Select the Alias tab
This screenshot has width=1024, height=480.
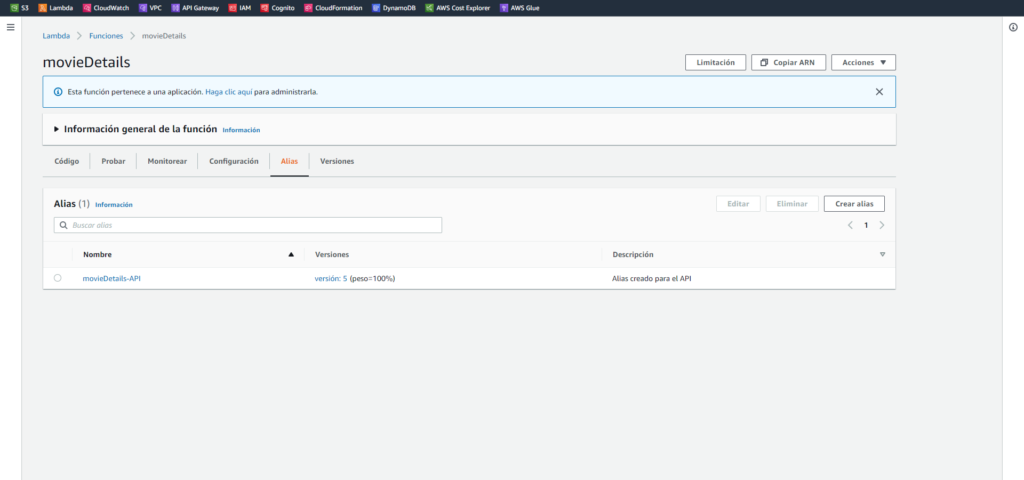tap(289, 161)
